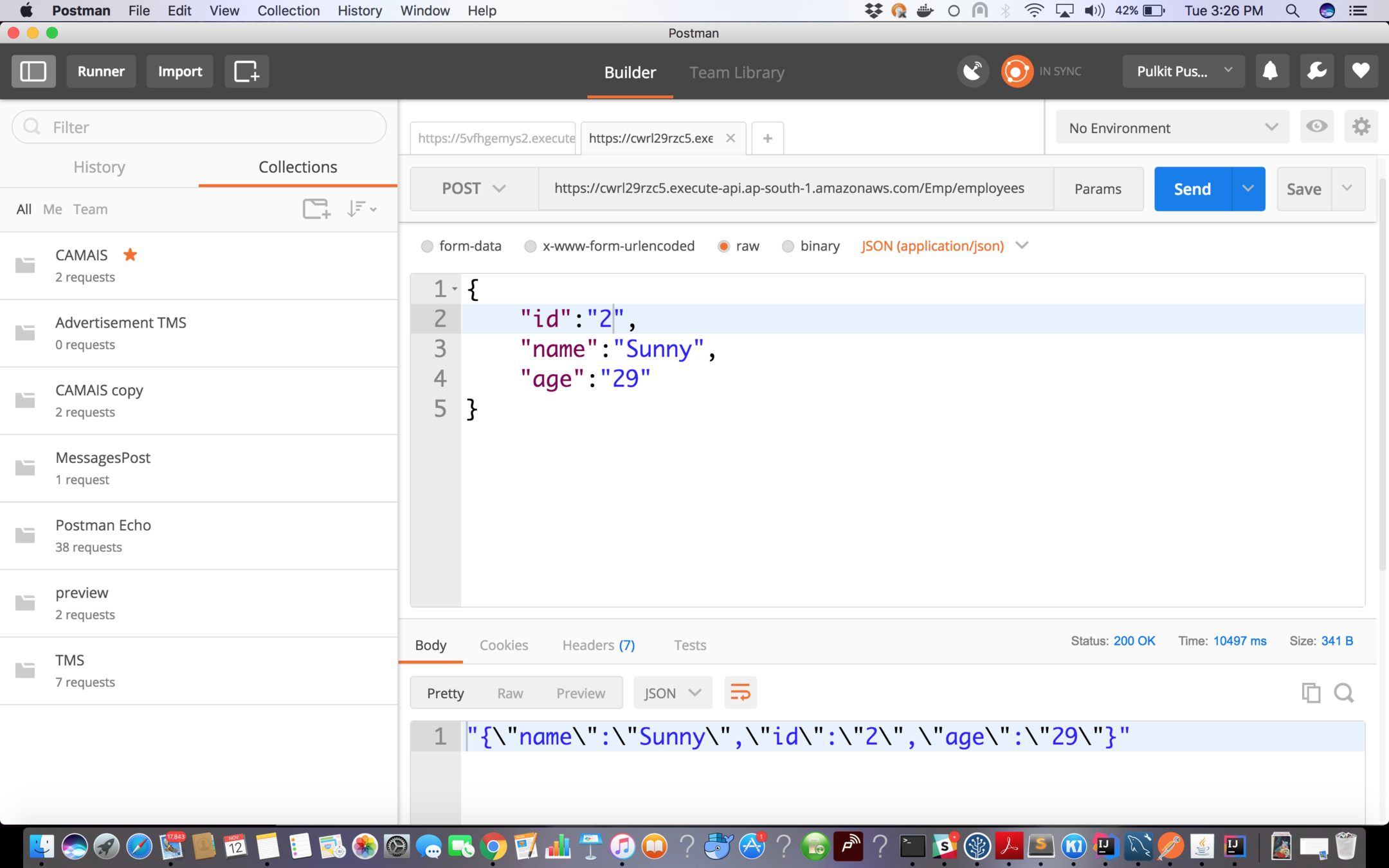Open the response Headers (7) tab
Viewport: 1389px width, 868px height.
(598, 645)
